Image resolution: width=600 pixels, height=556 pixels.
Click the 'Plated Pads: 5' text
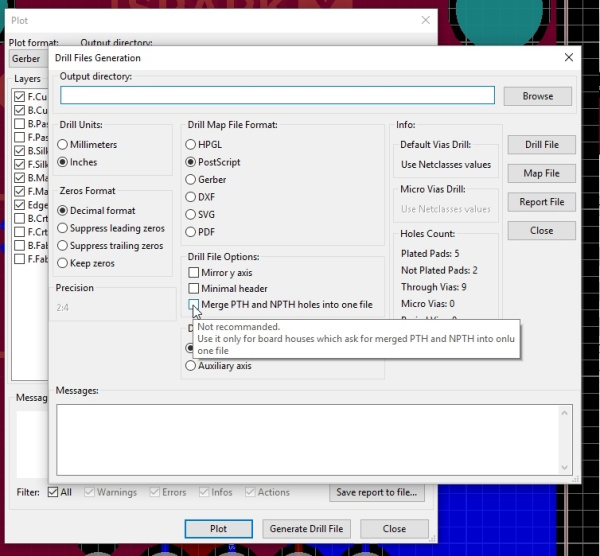coord(430,254)
